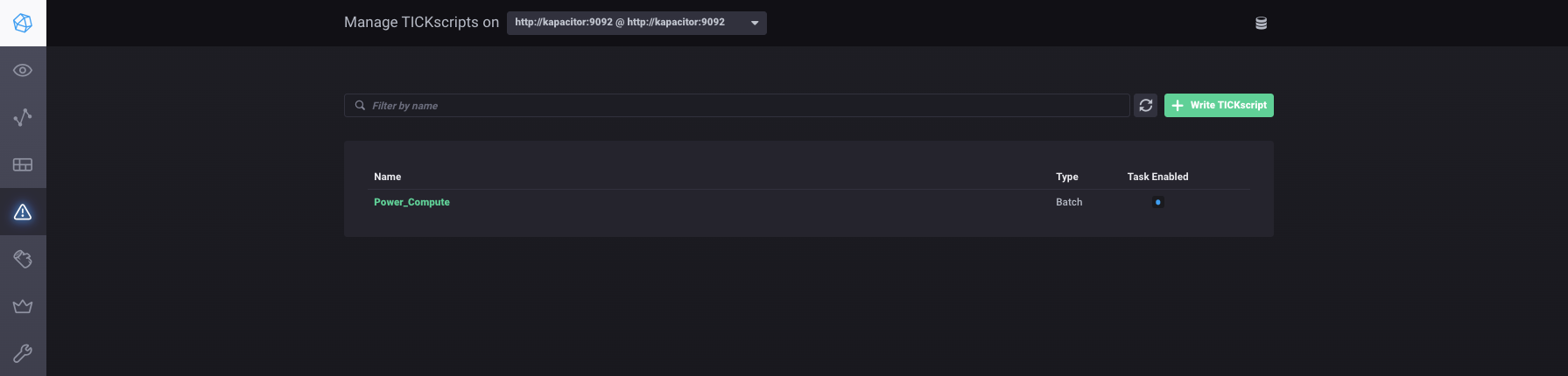The width and height of the screenshot is (1568, 376).
Task: Go to Dashboards in the sidebar
Action: point(23,164)
